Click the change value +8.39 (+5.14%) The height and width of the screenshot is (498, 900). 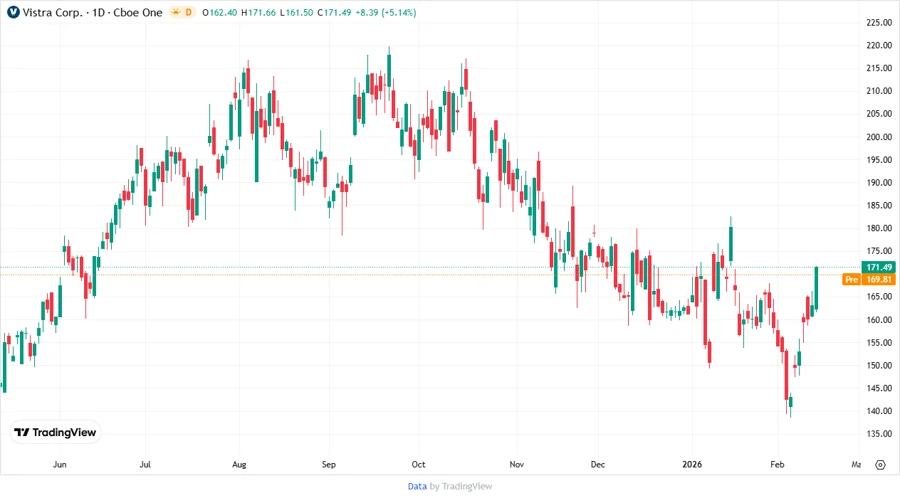click(386, 12)
